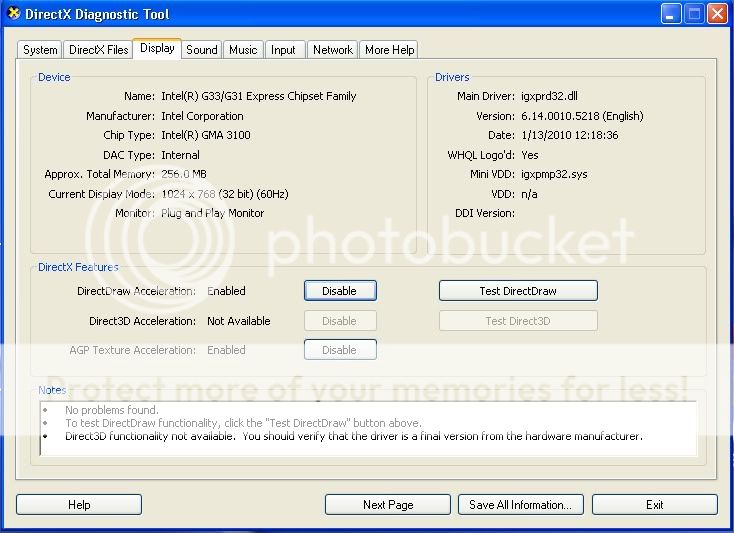Open Help from the bottom button
The width and height of the screenshot is (734, 533).
79,505
